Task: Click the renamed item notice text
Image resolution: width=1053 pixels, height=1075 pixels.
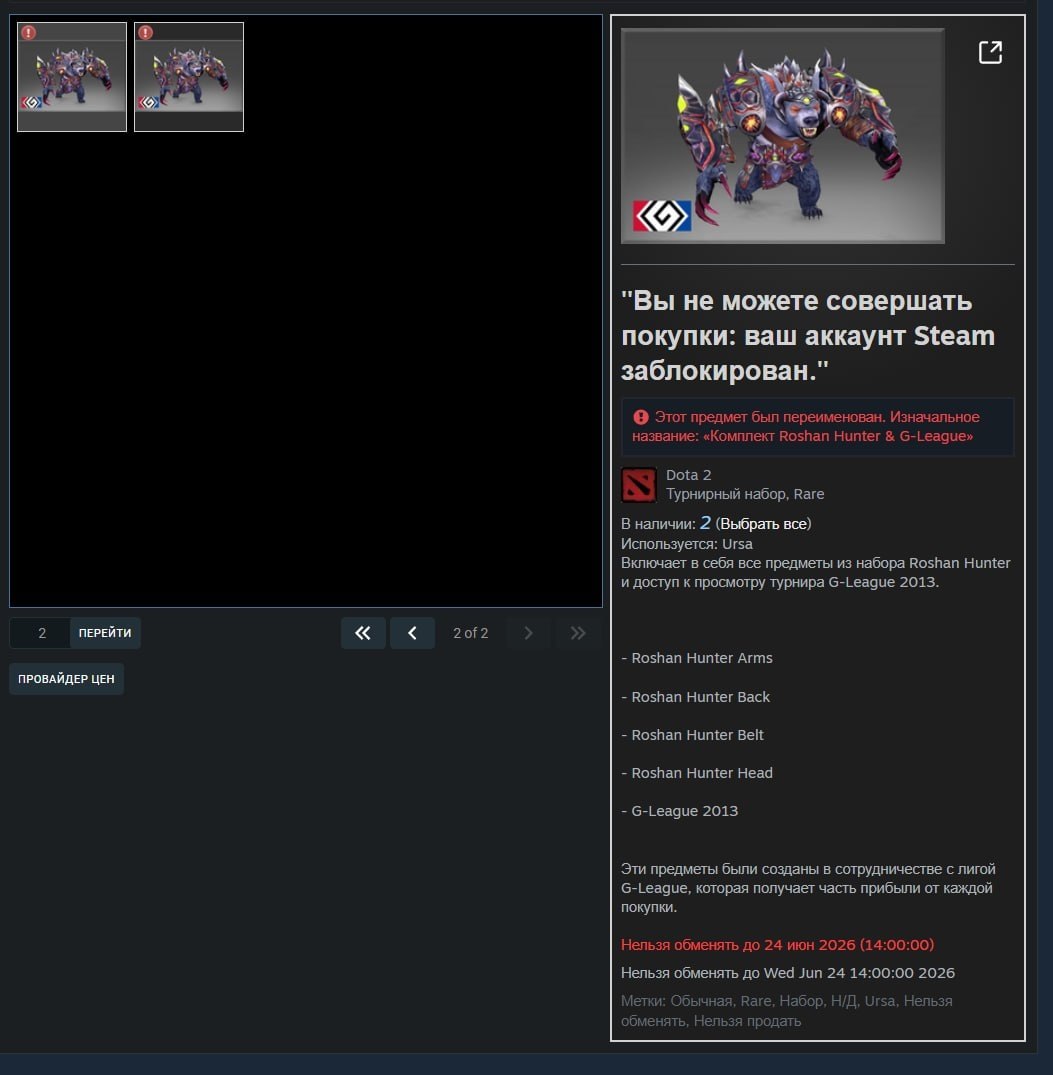Action: 806,426
